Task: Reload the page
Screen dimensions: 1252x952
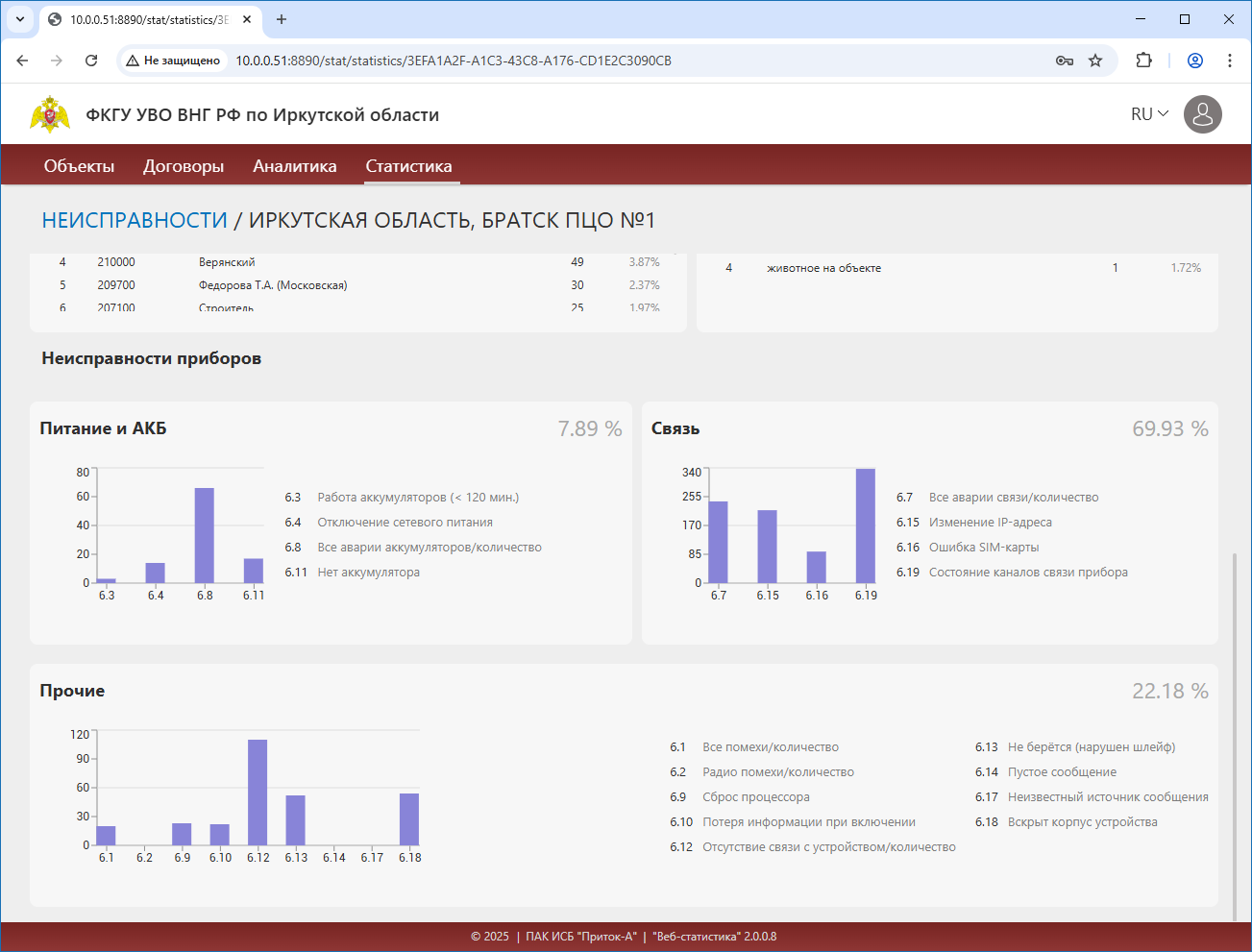Action: (91, 61)
